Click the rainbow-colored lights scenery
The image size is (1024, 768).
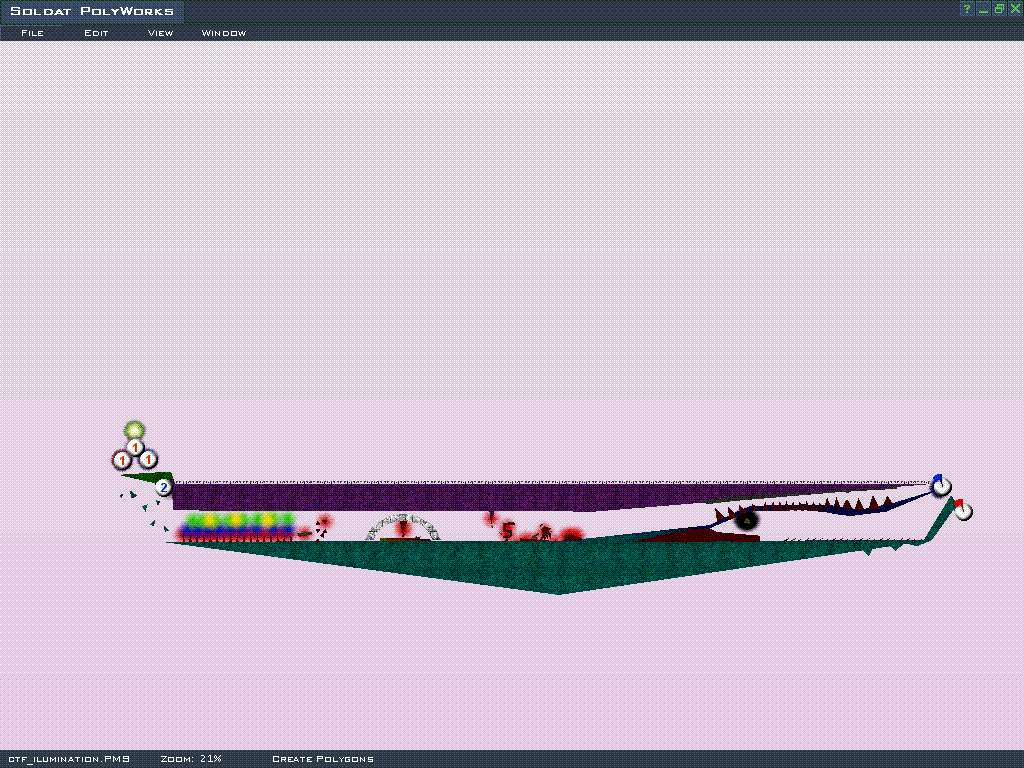point(235,526)
